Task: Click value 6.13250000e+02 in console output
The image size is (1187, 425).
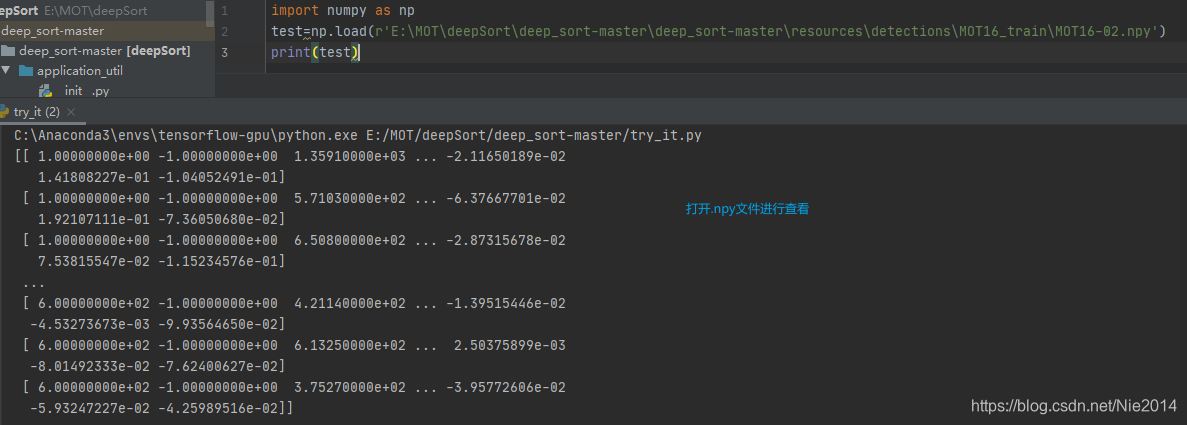Action: (x=349, y=345)
